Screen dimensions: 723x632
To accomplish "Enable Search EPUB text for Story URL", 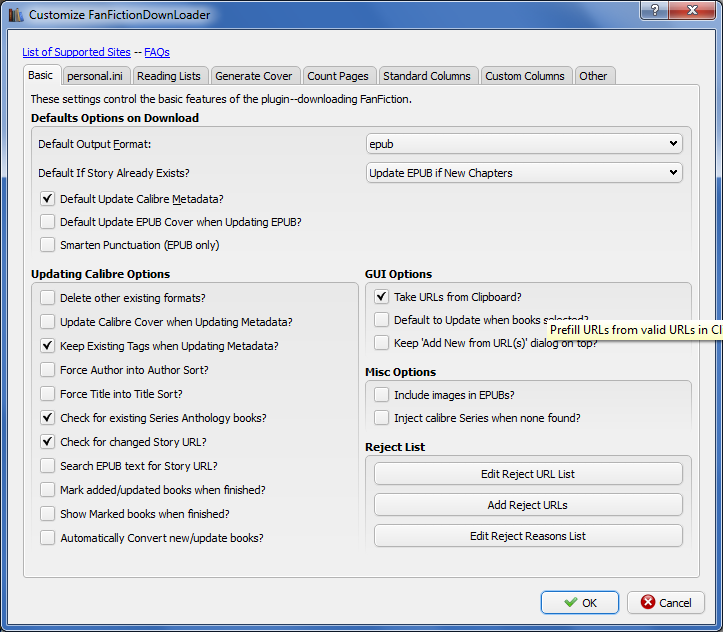I will click(47, 466).
